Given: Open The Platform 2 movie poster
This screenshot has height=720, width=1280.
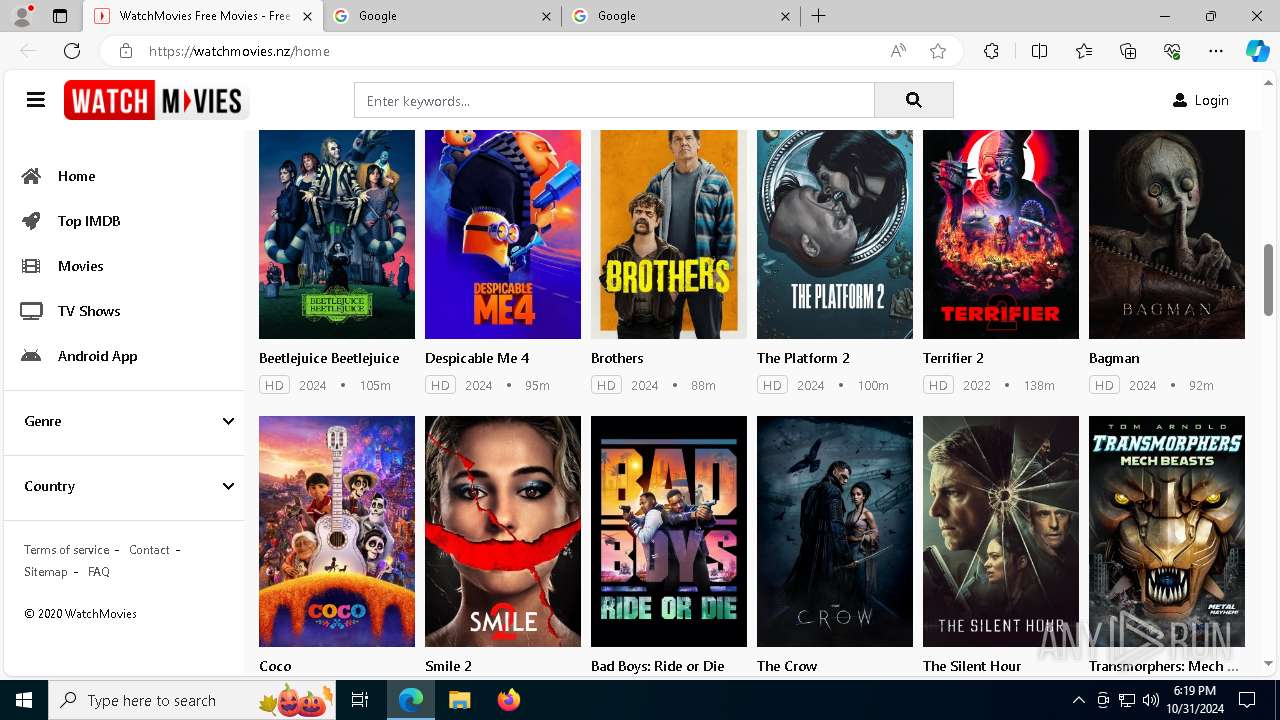Looking at the screenshot, I should coord(835,234).
